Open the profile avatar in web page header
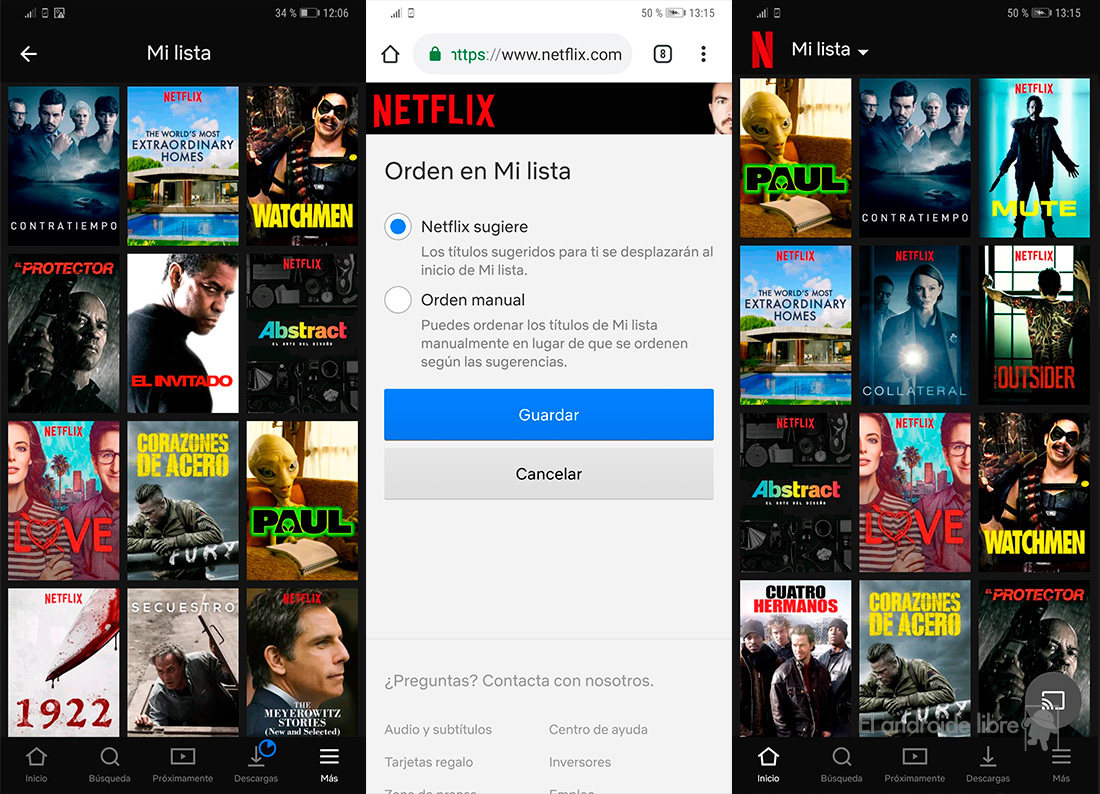The width and height of the screenshot is (1100, 794). tap(720, 108)
